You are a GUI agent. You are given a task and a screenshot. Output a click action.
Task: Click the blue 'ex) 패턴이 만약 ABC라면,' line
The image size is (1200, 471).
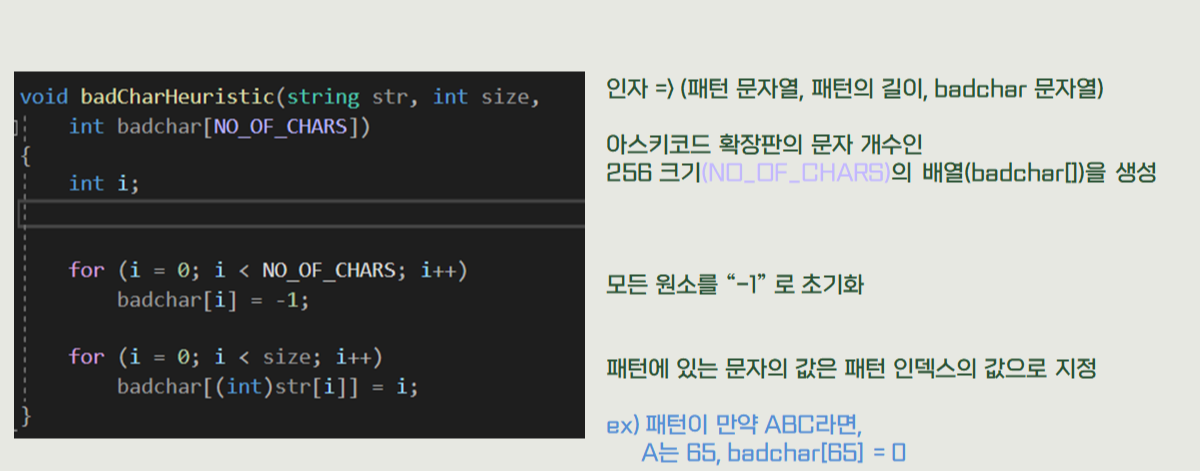click(734, 424)
